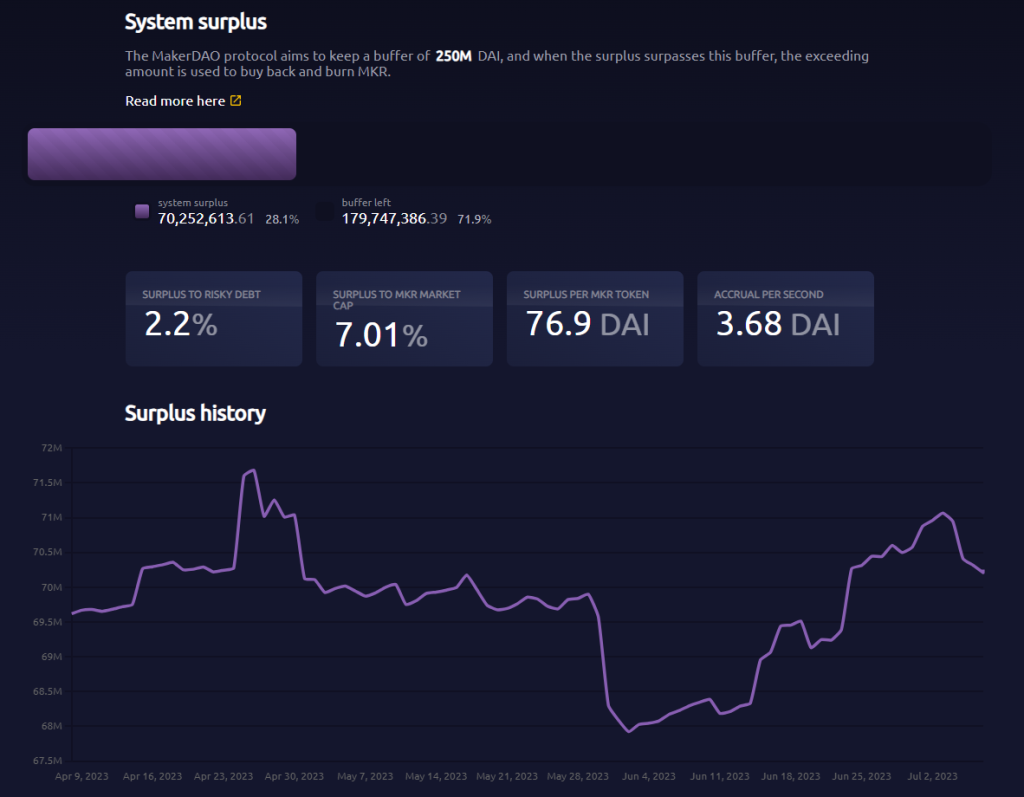Click the buffer left value 179,747,386.39
This screenshot has width=1024, height=797.
[394, 219]
